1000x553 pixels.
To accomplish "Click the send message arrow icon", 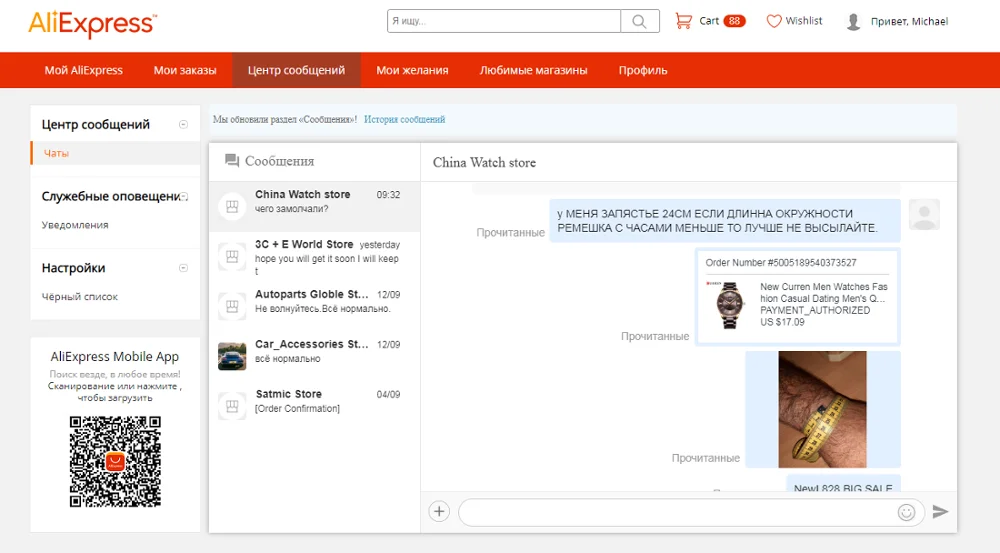I will coord(940,512).
